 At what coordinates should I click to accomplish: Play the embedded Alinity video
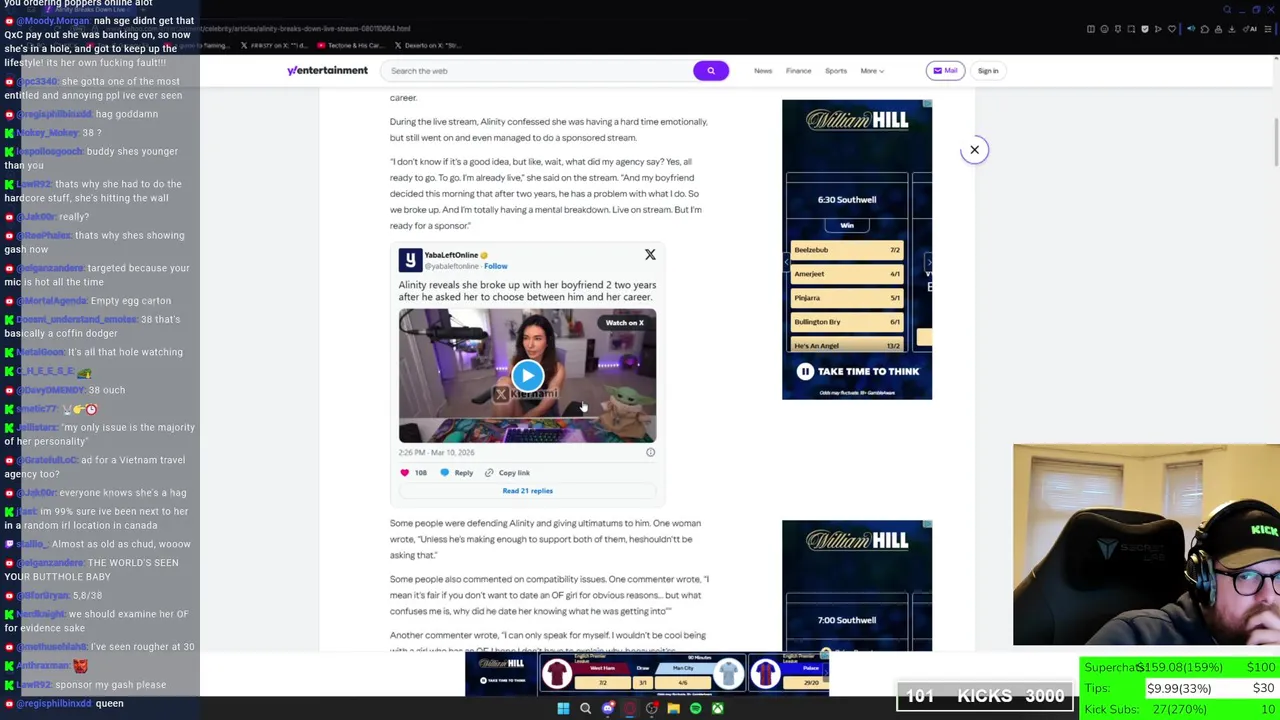tap(527, 375)
